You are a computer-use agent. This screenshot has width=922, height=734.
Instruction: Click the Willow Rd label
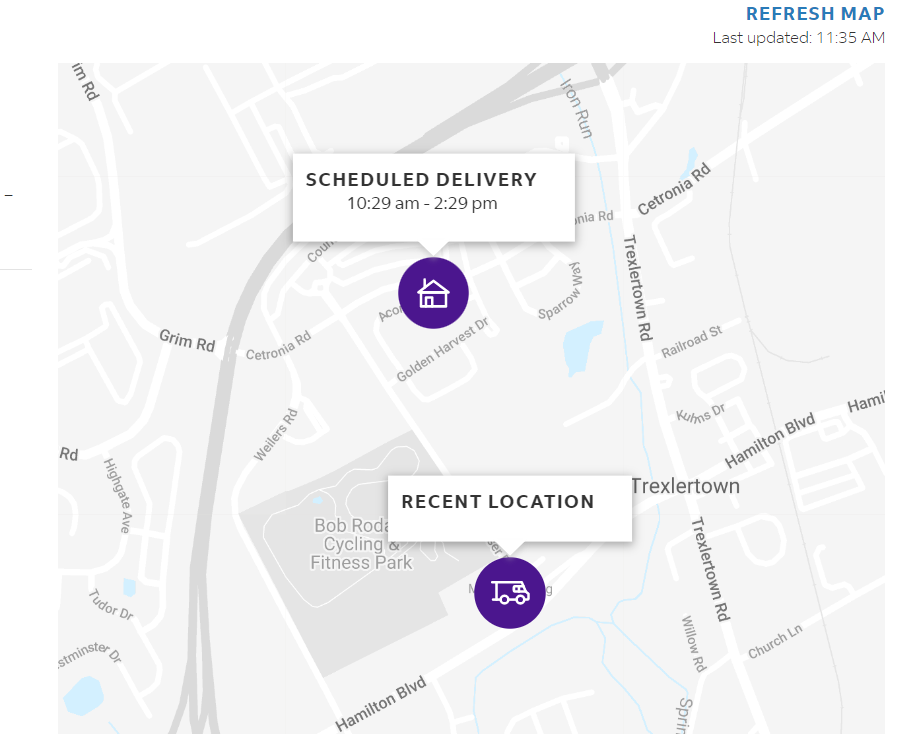tap(694, 644)
